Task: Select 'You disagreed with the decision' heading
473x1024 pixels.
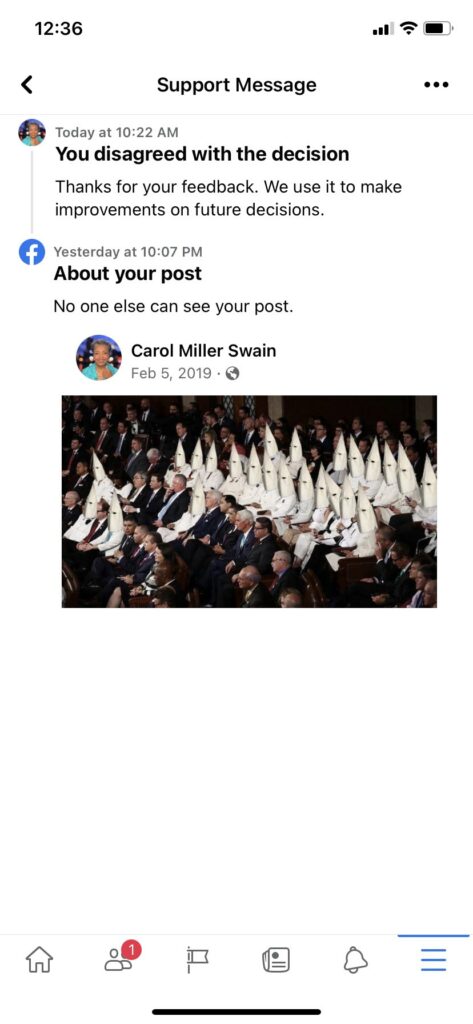Action: coord(202,154)
